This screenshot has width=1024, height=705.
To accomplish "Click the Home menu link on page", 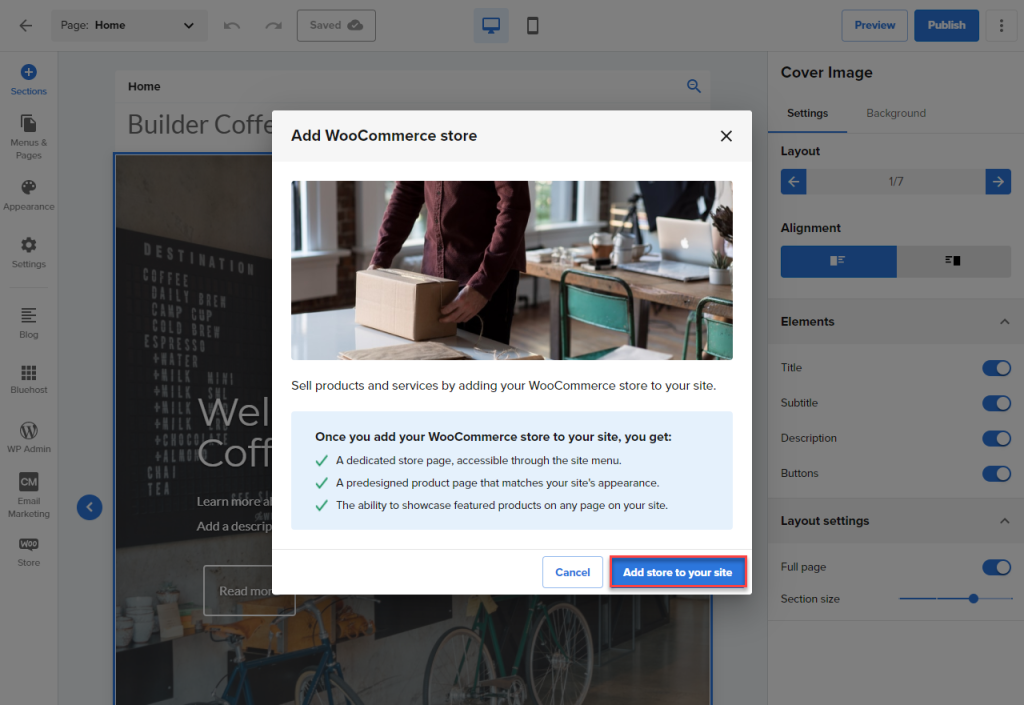I will point(144,86).
